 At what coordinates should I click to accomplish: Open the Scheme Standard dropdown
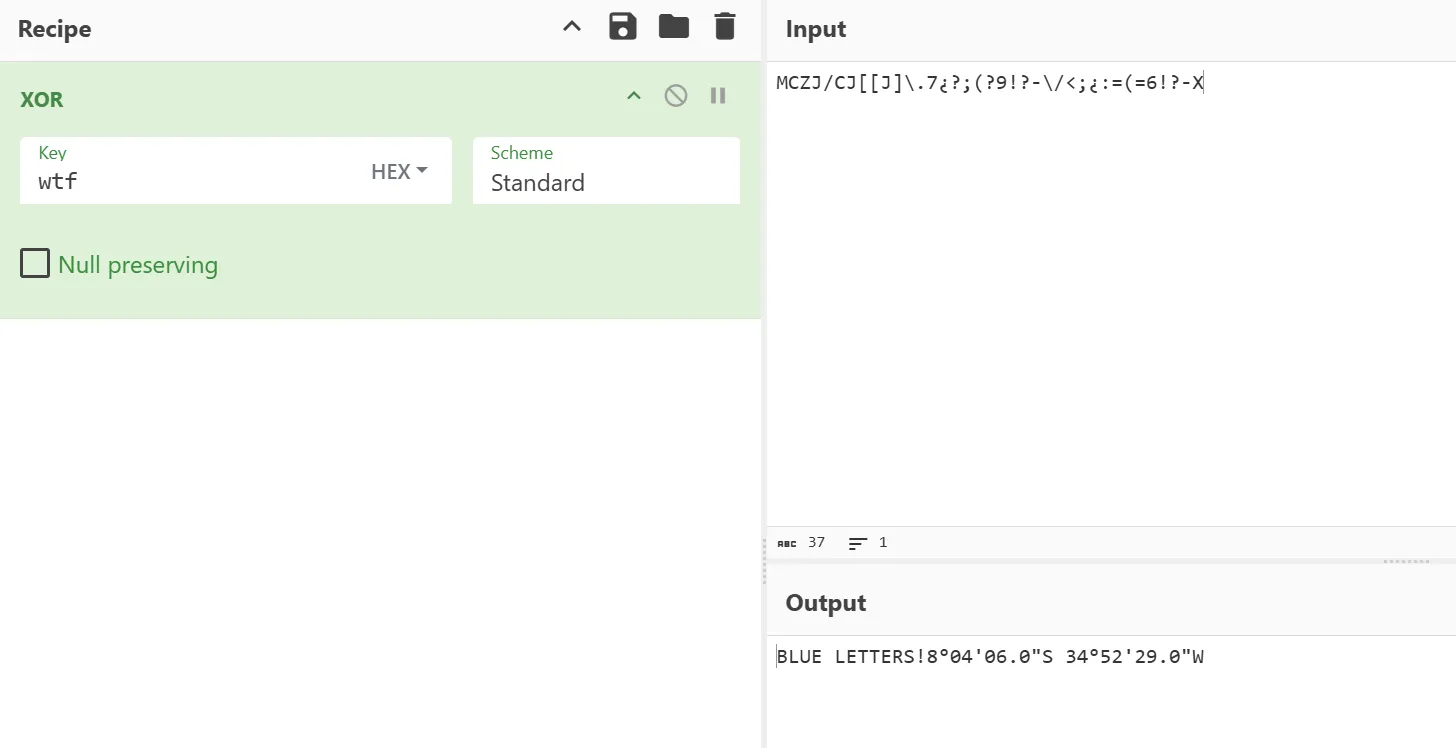point(606,171)
